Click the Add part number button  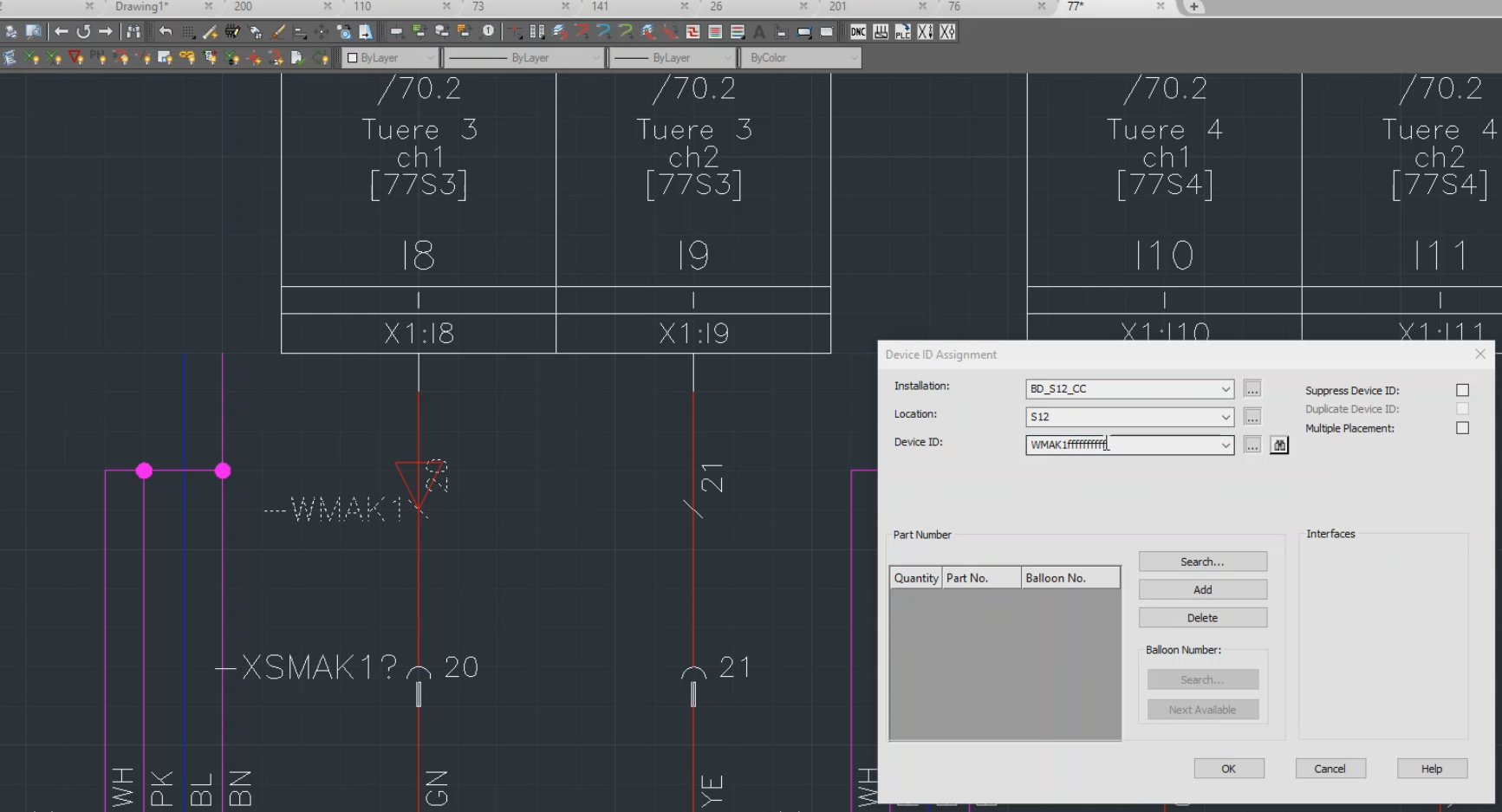click(1202, 589)
